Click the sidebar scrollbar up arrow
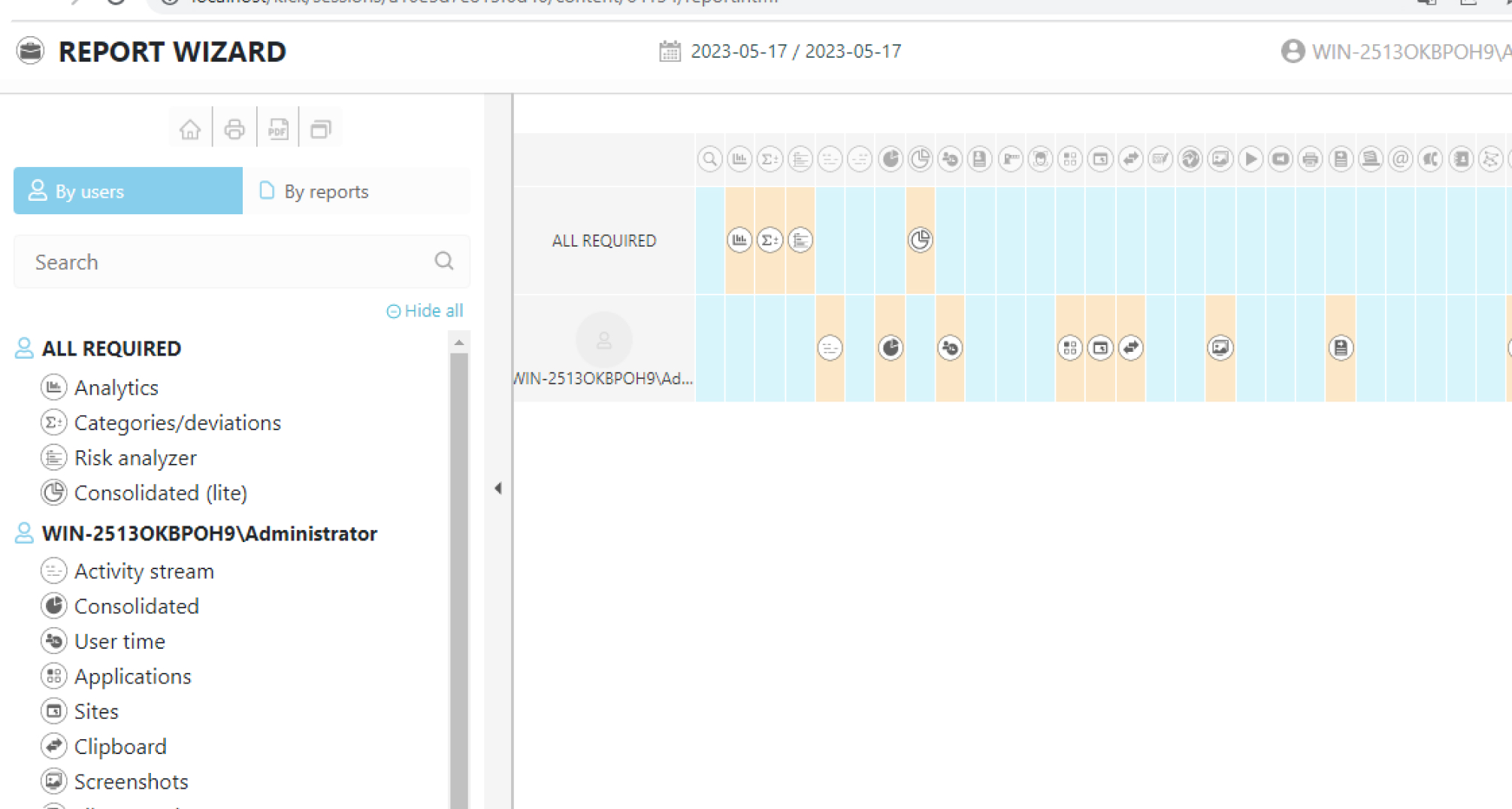This screenshot has width=1512, height=809. [x=459, y=343]
